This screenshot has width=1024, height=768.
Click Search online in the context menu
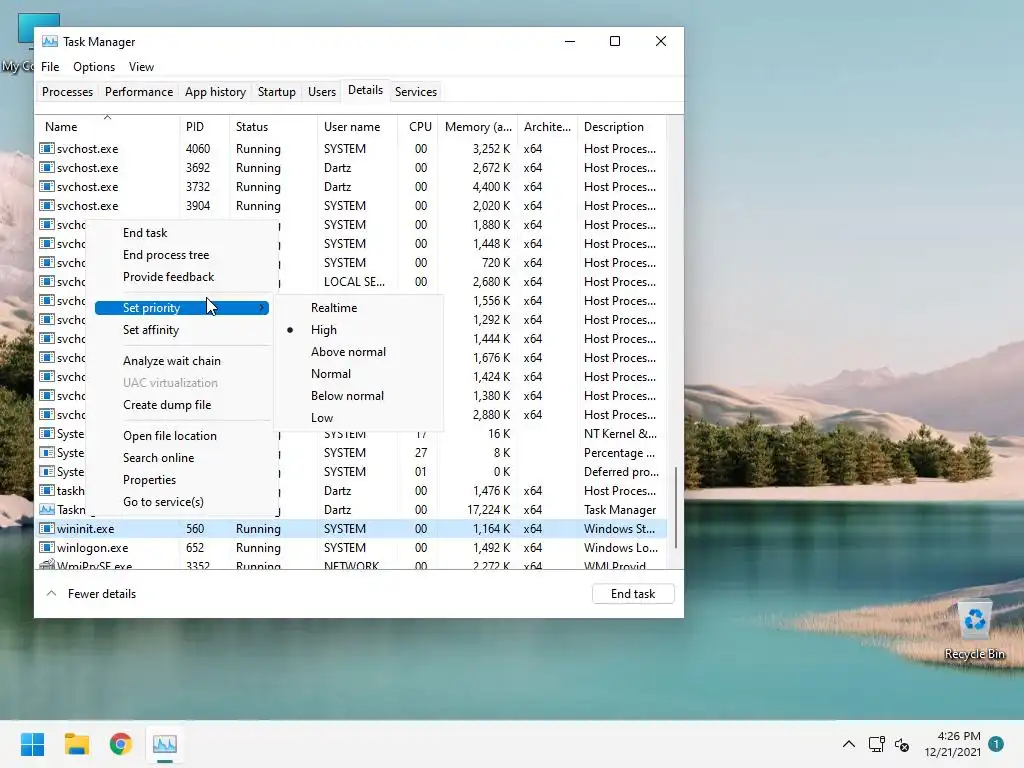(159, 458)
